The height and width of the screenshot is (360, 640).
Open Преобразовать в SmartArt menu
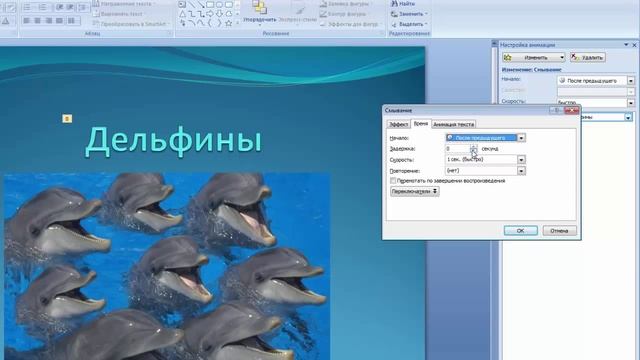(x=131, y=24)
